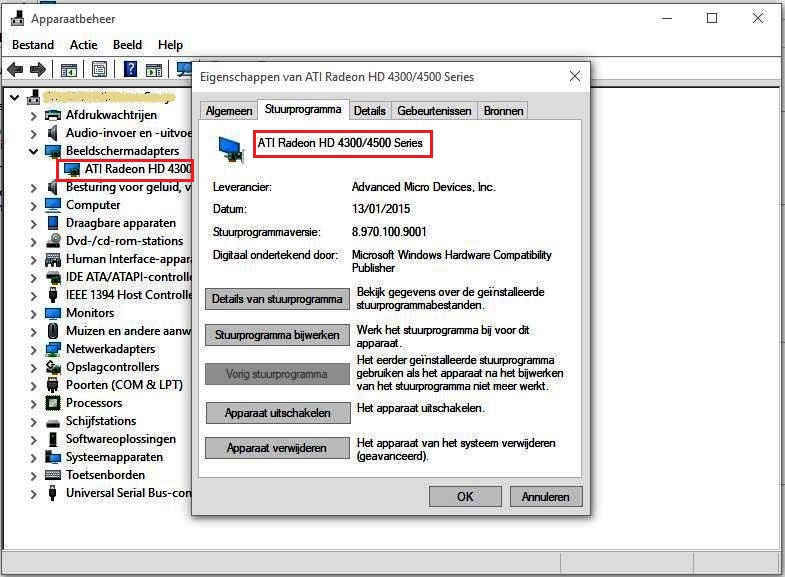
Task: Click the Netwerkadapters icon
Action: click(x=53, y=349)
